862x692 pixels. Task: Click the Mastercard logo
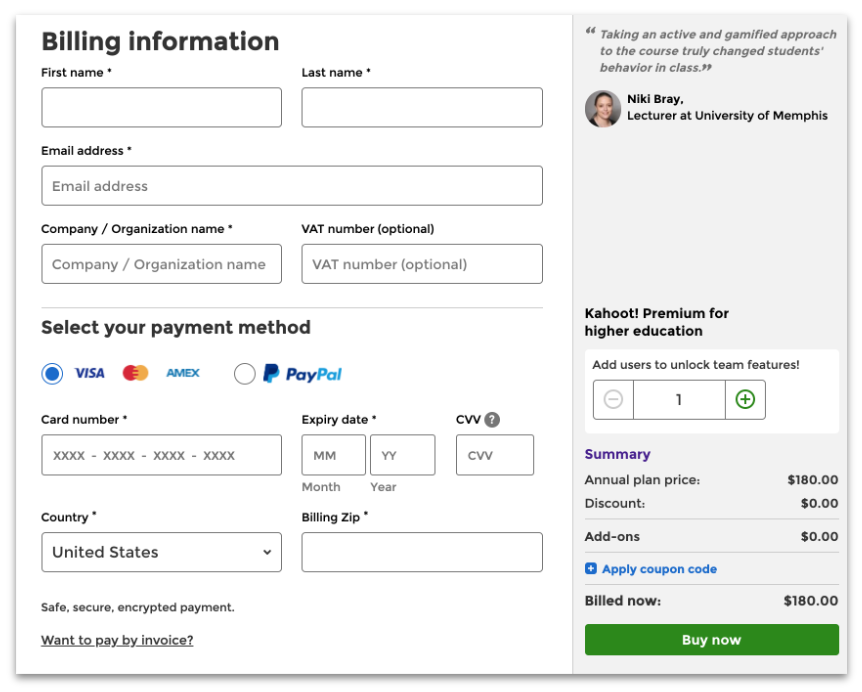coord(136,373)
